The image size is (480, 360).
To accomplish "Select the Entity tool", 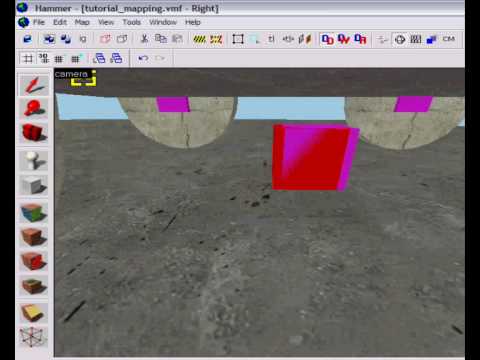I will click(34, 161).
